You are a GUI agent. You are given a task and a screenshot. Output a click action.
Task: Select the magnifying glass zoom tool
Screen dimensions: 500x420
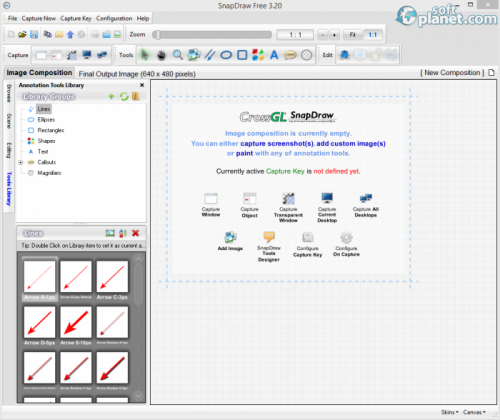[178, 55]
